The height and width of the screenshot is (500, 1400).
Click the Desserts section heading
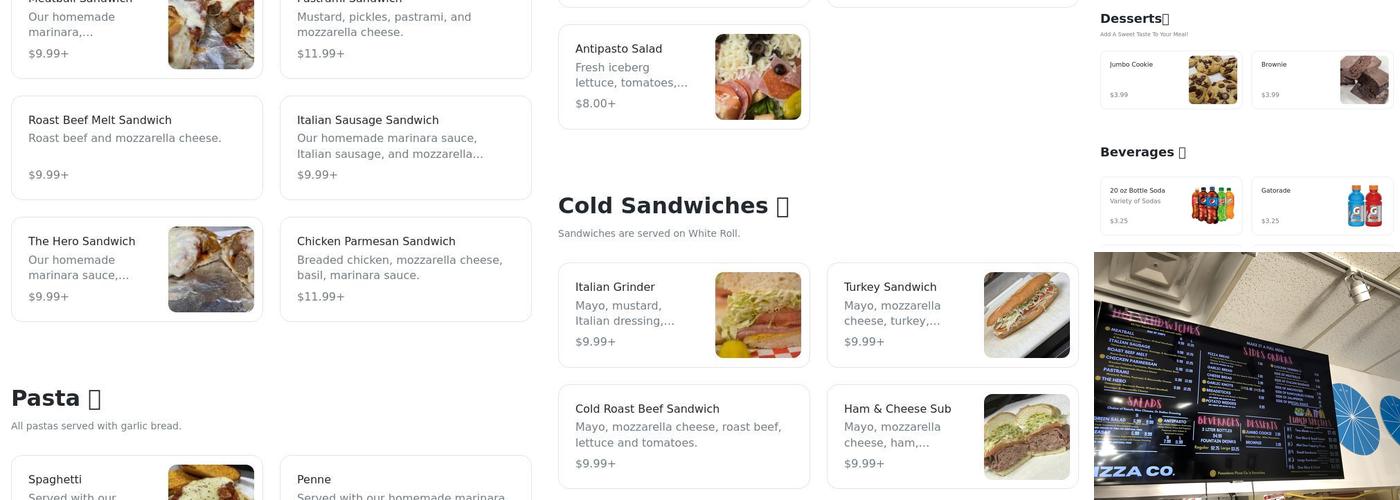coord(1130,19)
